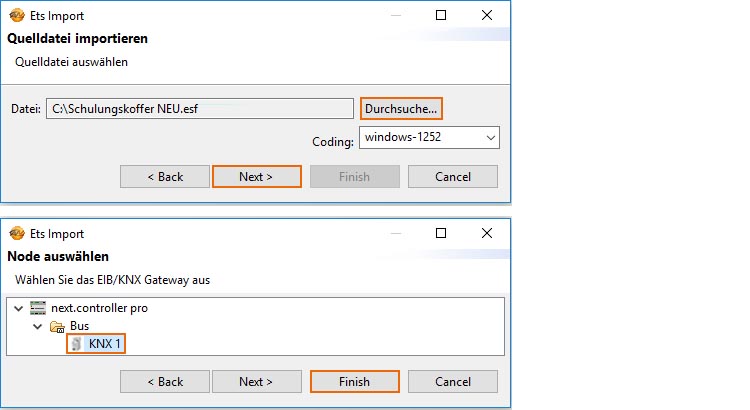The image size is (750, 410).
Task: Click the KNX 1 gateway icon
Action: (x=77, y=345)
